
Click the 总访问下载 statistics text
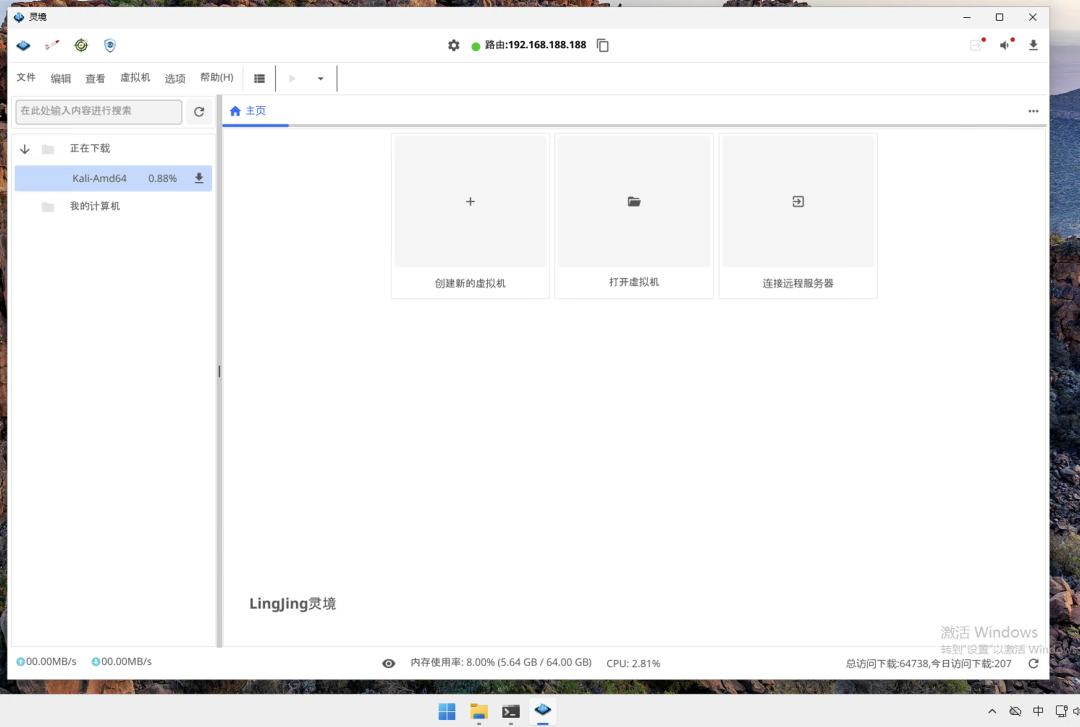click(x=928, y=664)
